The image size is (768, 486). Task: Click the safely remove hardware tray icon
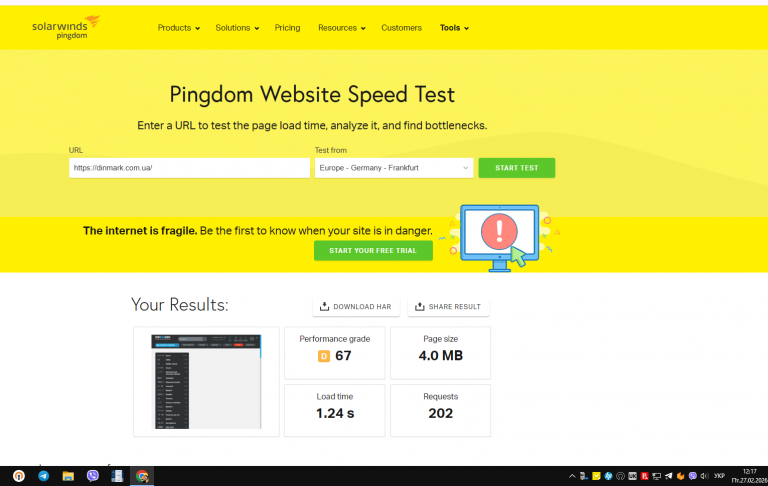(x=584, y=476)
